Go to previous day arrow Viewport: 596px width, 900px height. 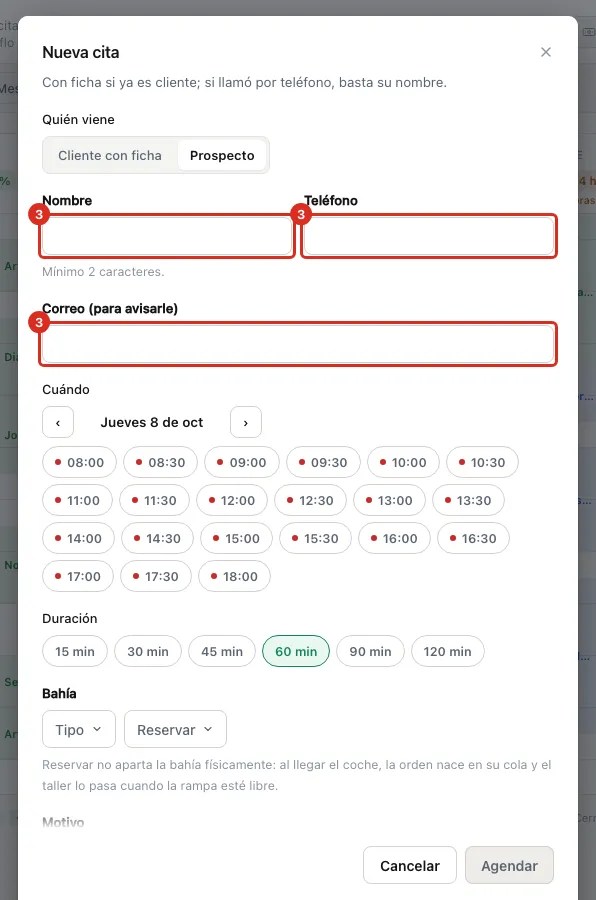click(x=58, y=422)
